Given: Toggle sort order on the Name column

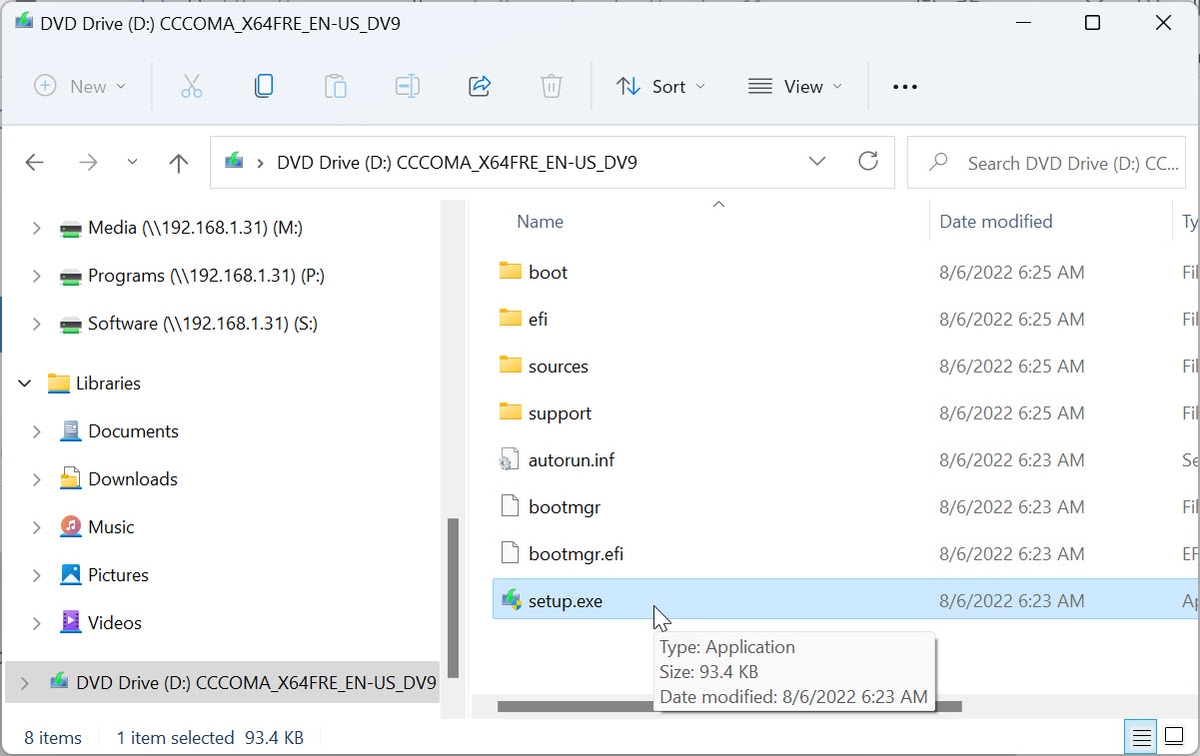Looking at the screenshot, I should pos(539,221).
